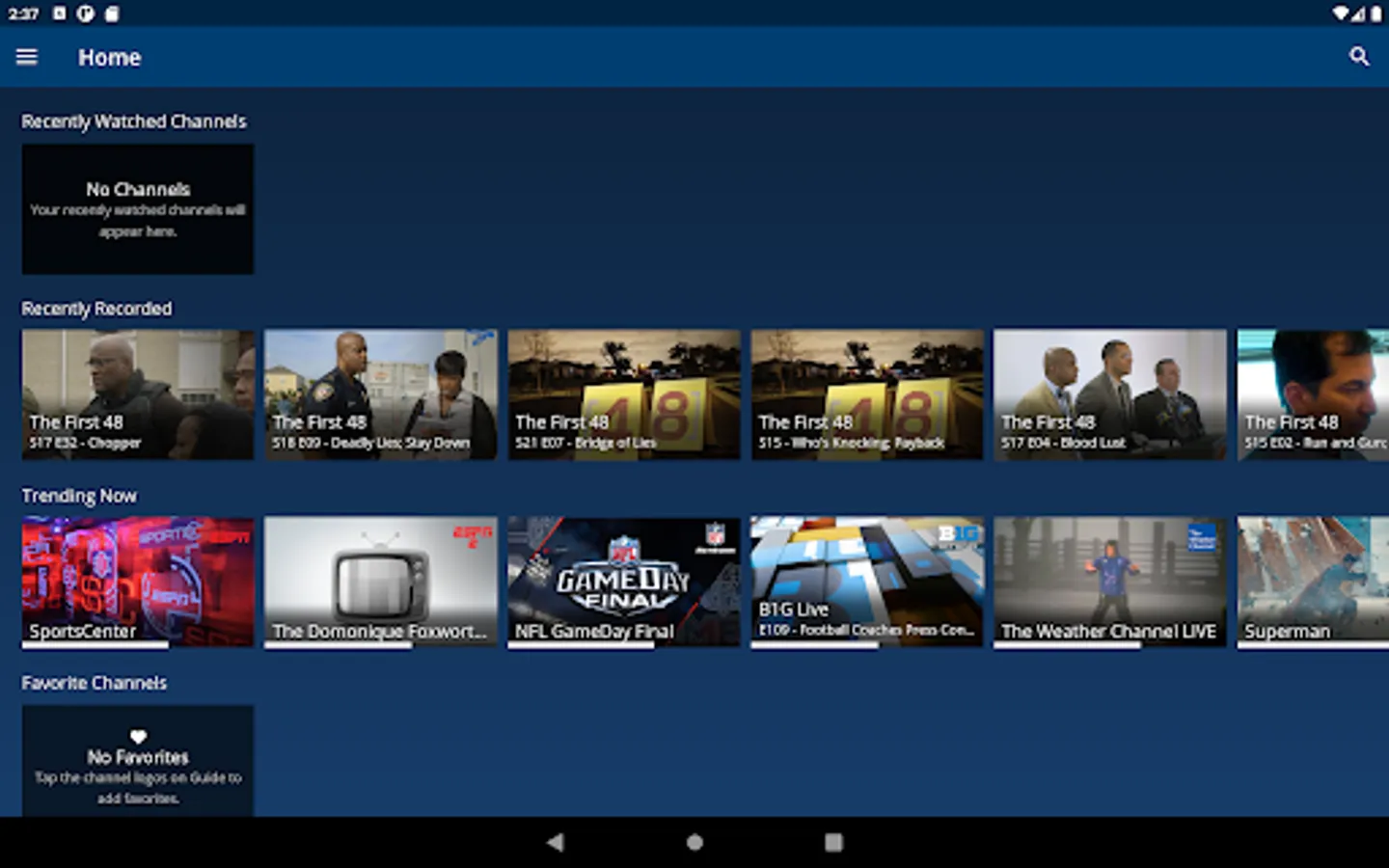Tap the search magnifier icon

(x=1359, y=57)
